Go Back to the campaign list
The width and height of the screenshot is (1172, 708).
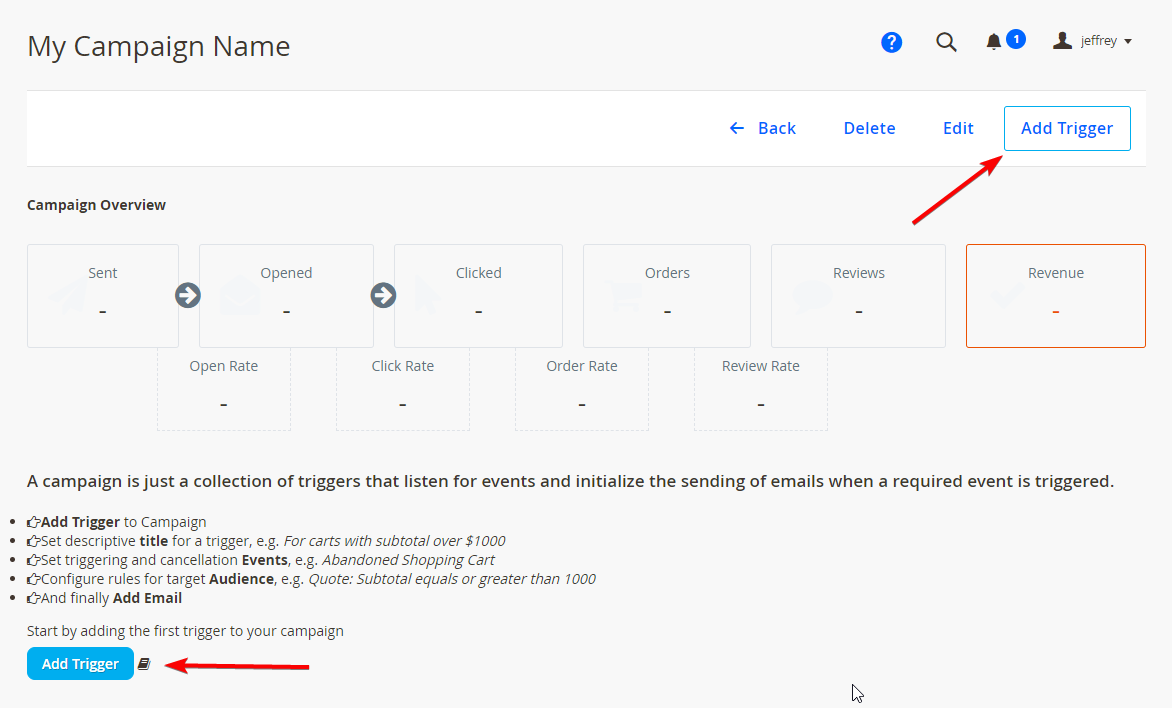pyautogui.click(x=776, y=128)
